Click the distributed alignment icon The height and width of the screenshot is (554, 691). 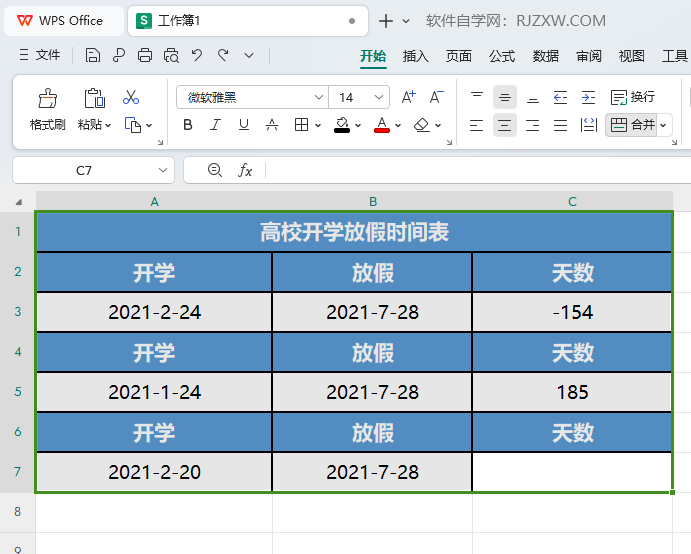588,125
